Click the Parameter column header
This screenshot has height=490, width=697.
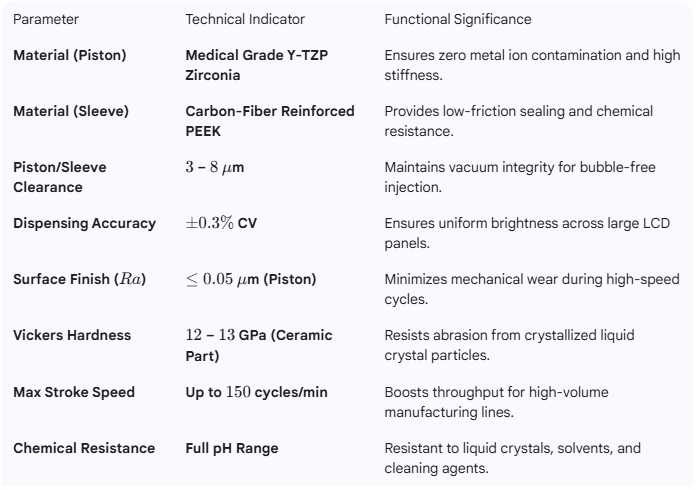point(46,19)
